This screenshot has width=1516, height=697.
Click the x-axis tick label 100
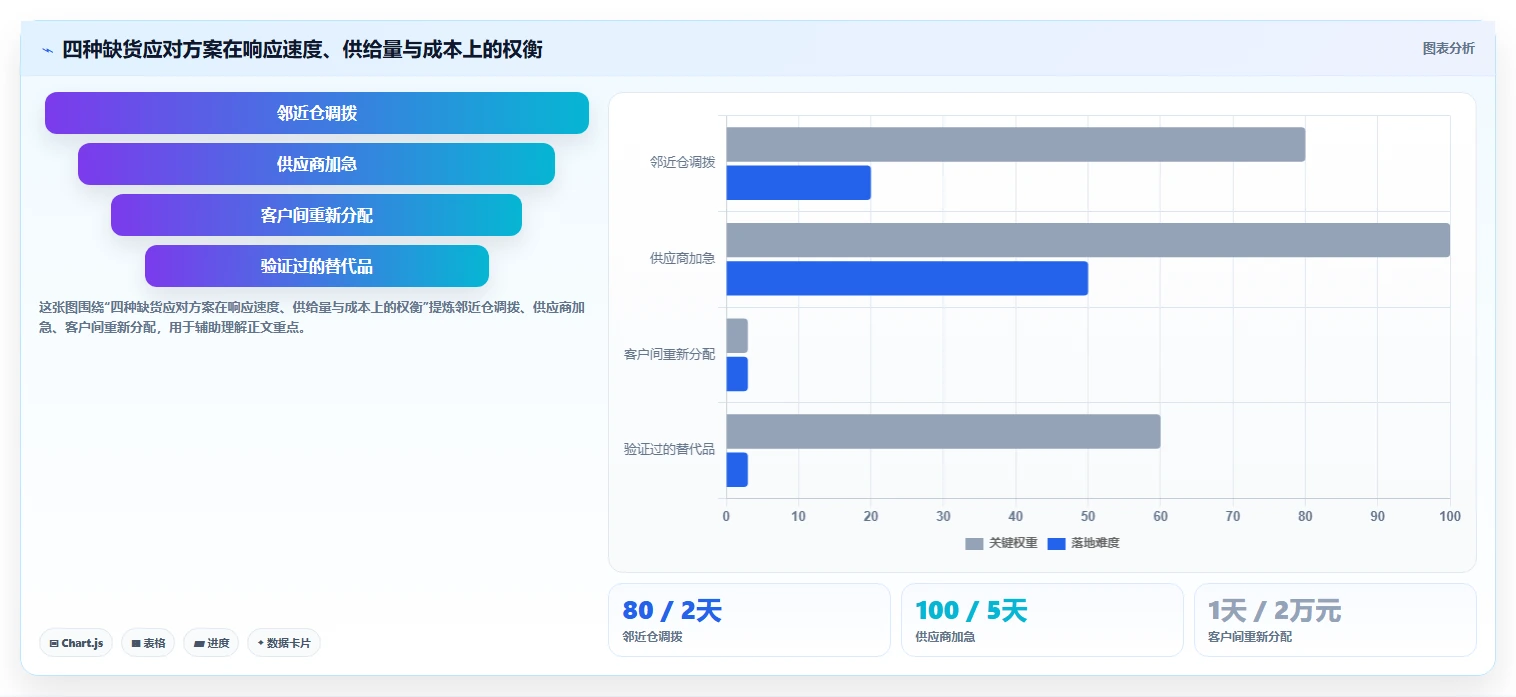pyautogui.click(x=1450, y=516)
